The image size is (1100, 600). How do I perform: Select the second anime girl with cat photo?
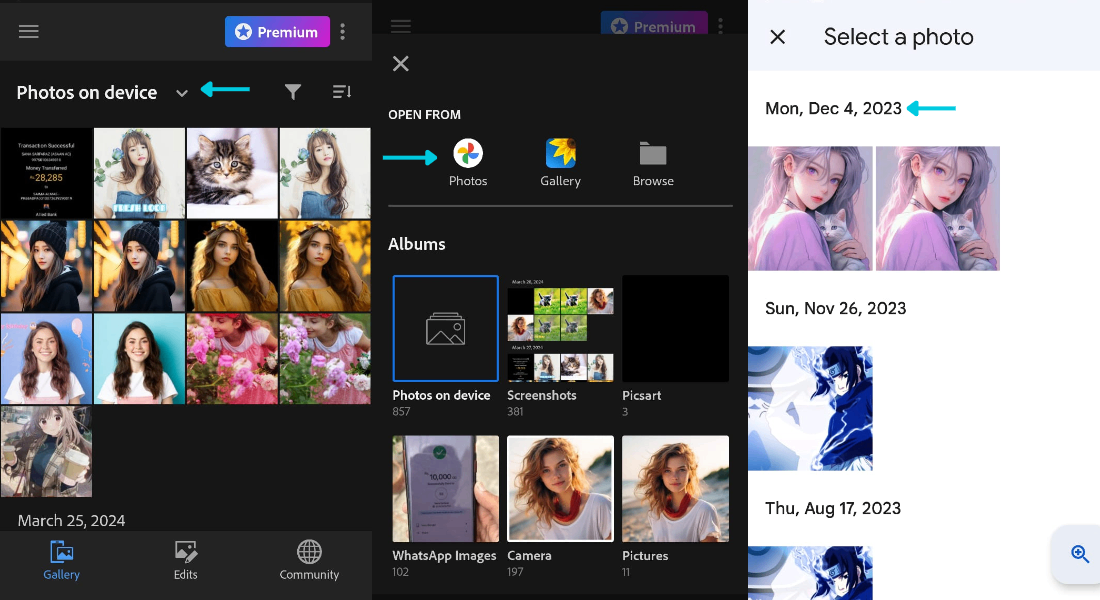[938, 208]
